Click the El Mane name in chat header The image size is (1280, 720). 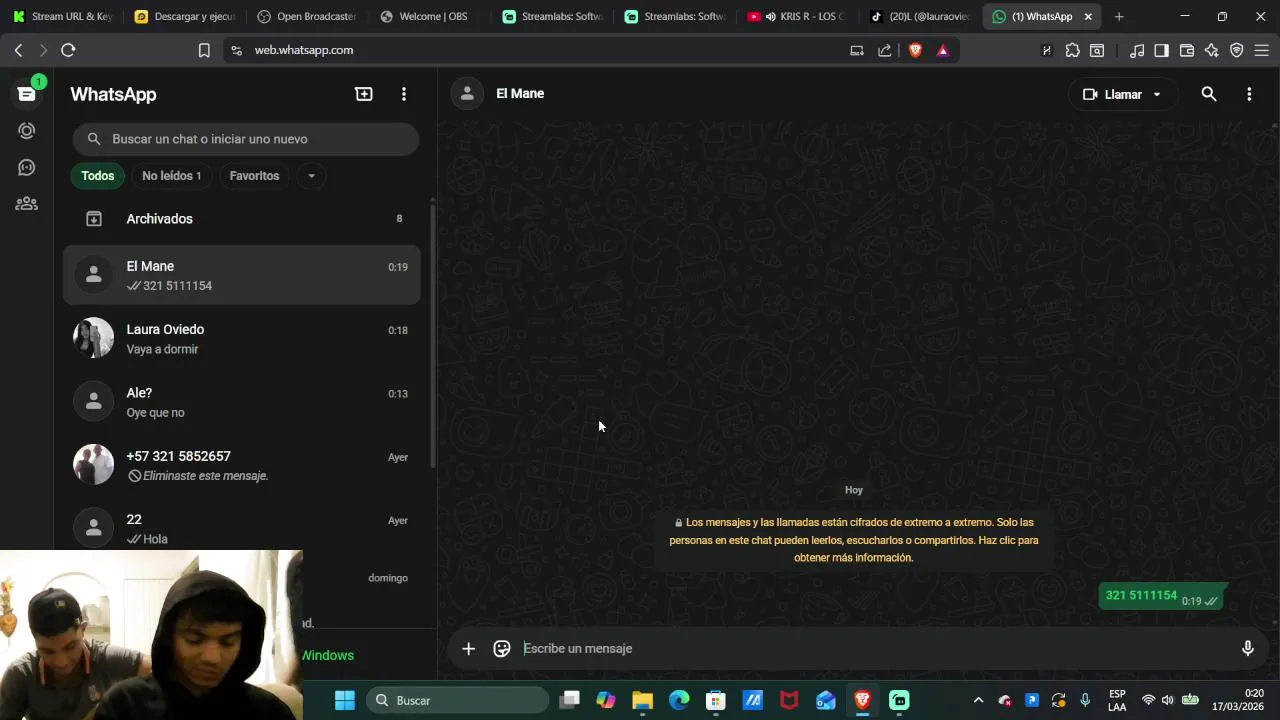[x=520, y=94]
